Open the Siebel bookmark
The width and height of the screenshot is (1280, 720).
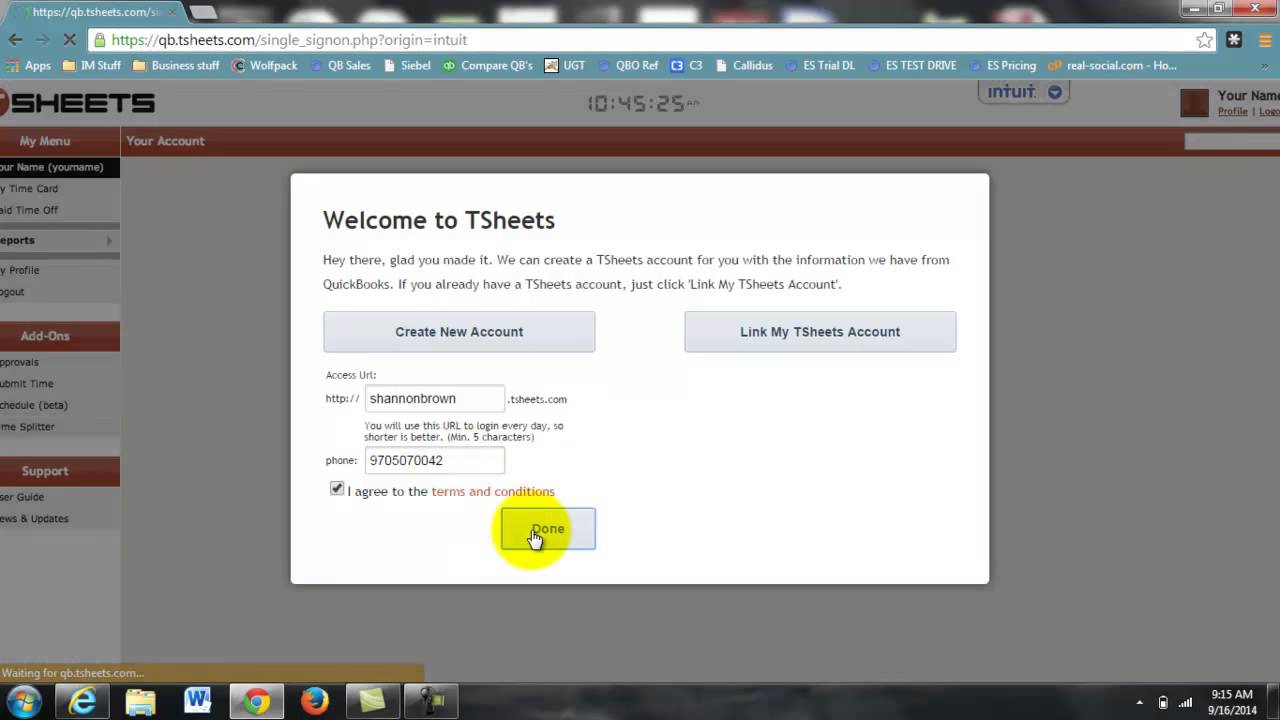tap(407, 65)
